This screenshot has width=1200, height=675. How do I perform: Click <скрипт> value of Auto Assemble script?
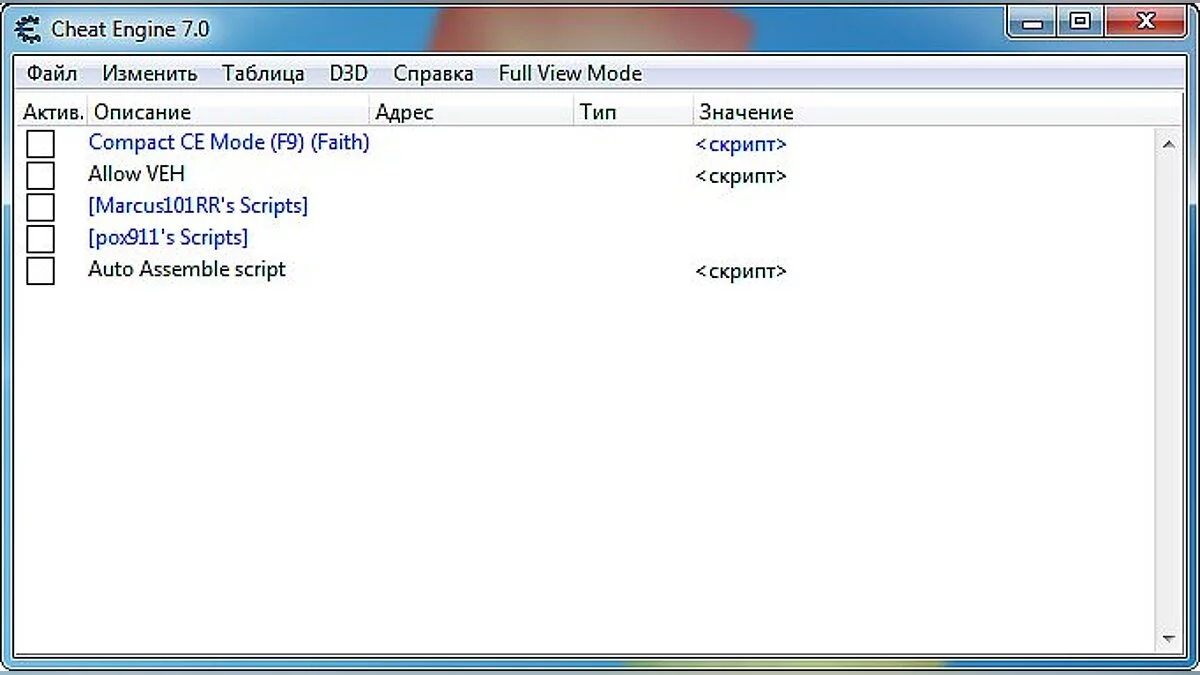(741, 271)
